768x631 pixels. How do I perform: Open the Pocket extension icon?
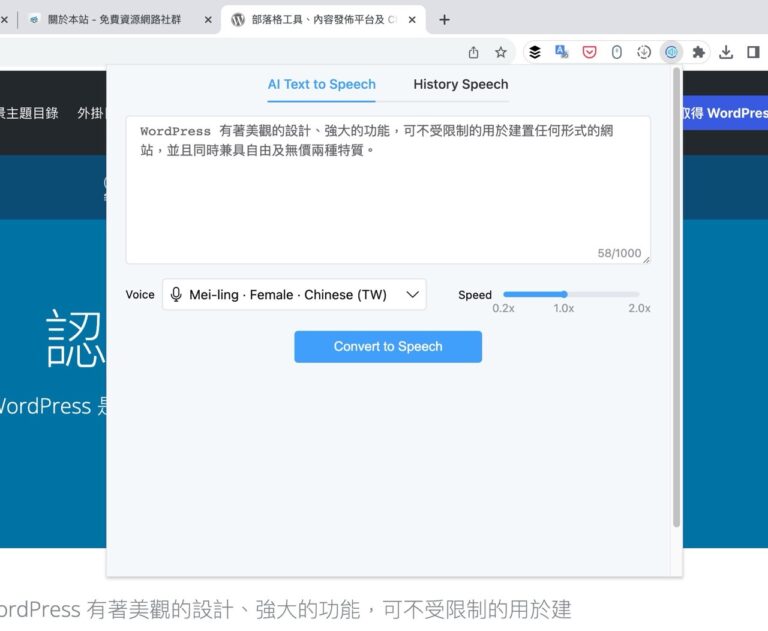coord(589,52)
